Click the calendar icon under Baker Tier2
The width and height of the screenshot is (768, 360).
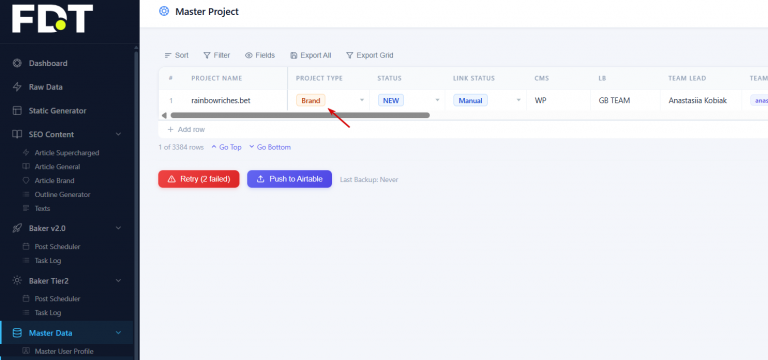26,299
